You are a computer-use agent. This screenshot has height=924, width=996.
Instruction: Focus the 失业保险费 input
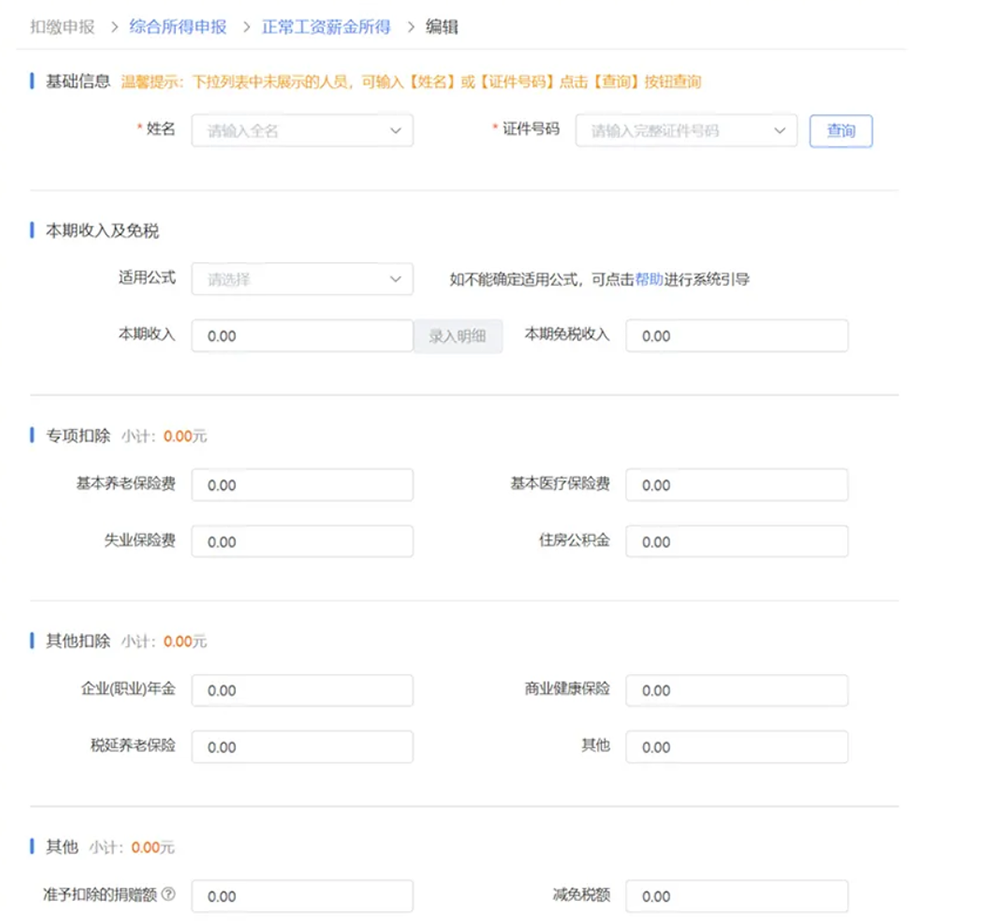tap(302, 541)
